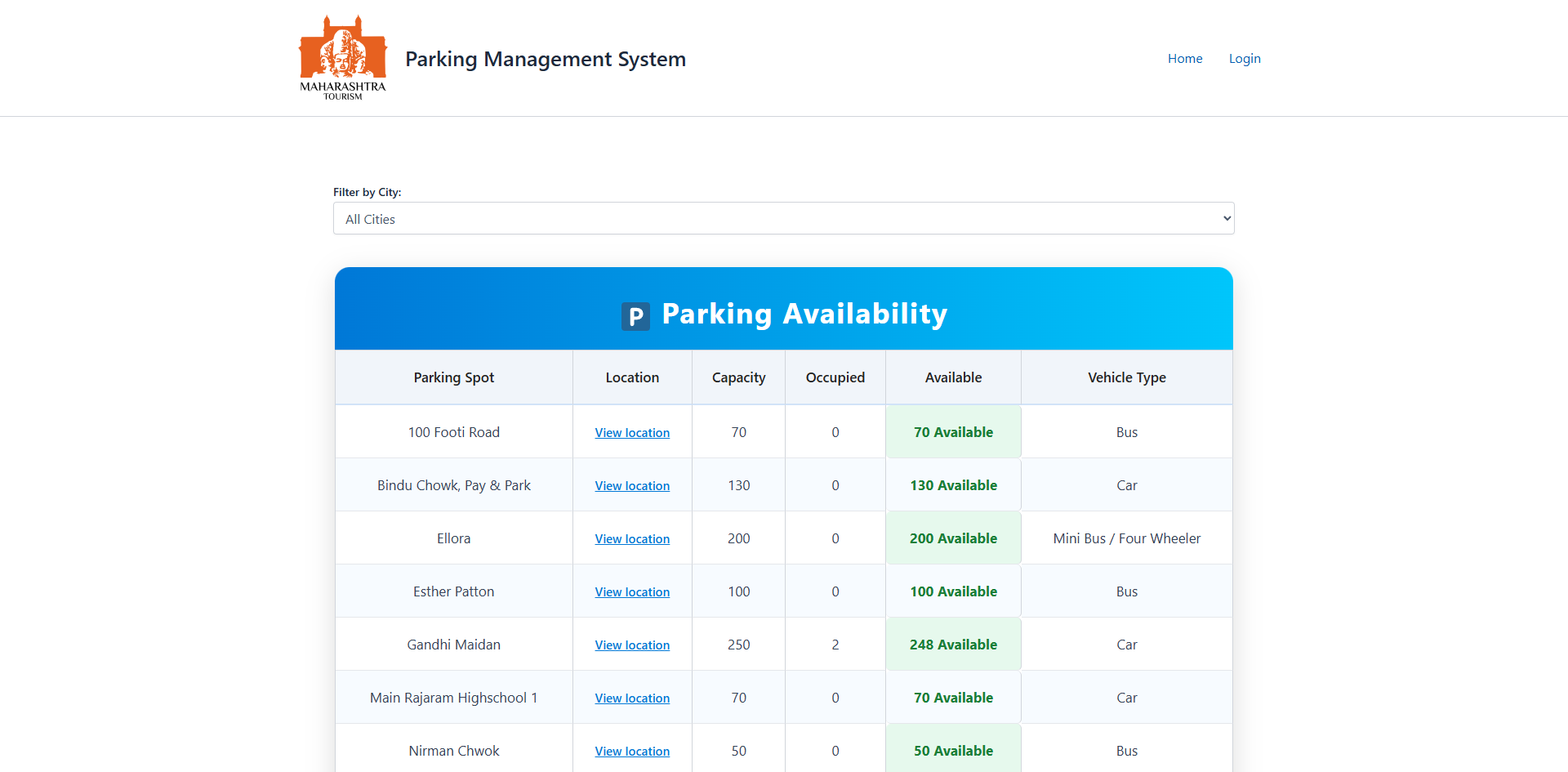Image resolution: width=1568 pixels, height=772 pixels.
Task: Open the Login page
Action: click(1245, 58)
